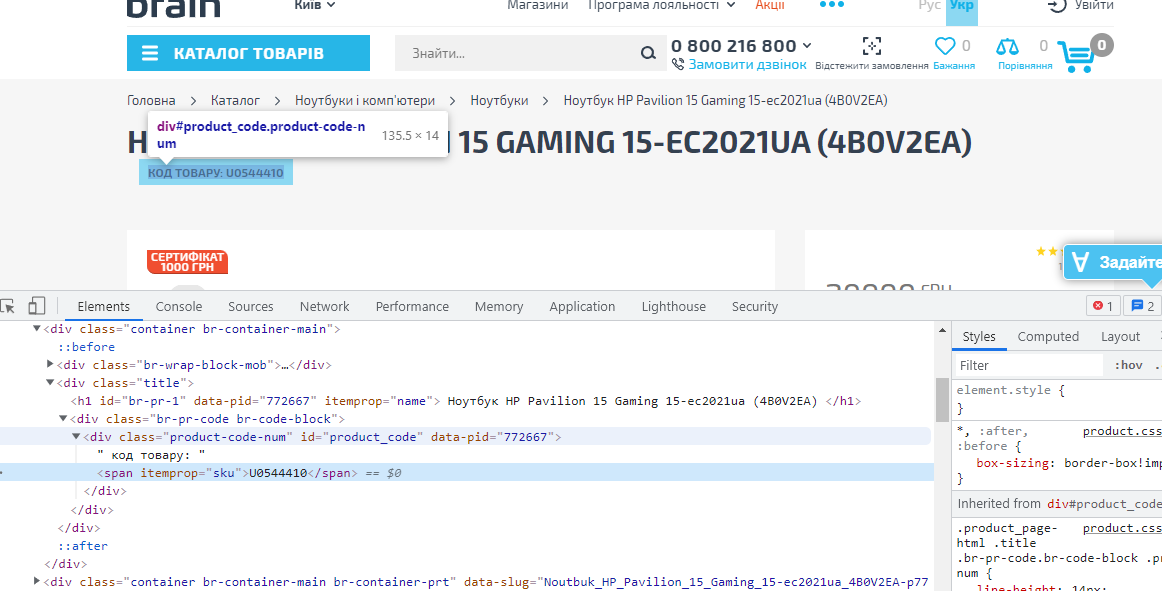Click the red error count badge

click(1103, 306)
